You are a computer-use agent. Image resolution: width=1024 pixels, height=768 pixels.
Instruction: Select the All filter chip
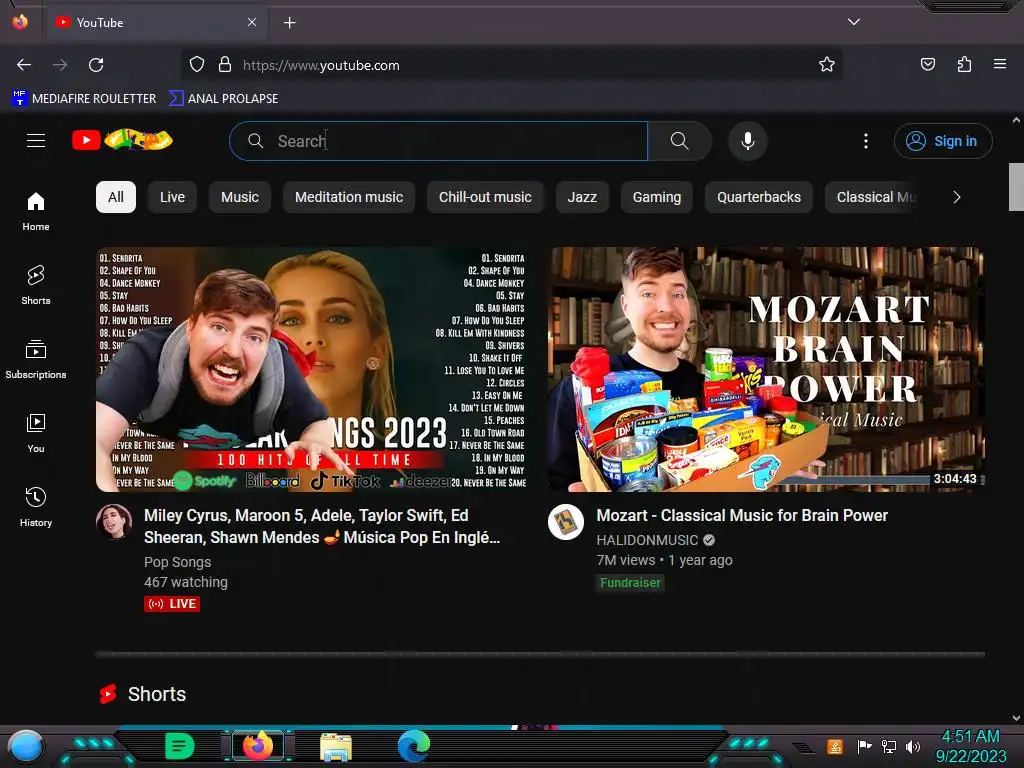point(116,197)
